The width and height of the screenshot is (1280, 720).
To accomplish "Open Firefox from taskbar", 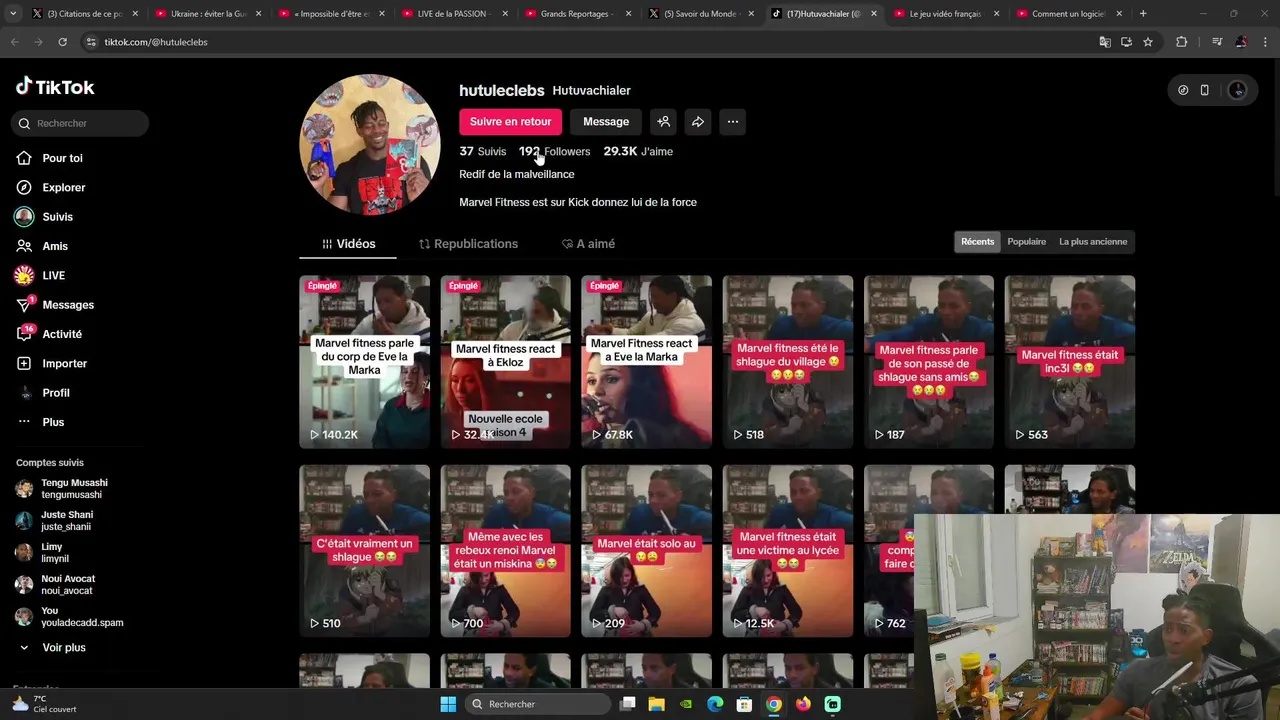I will pos(803,704).
